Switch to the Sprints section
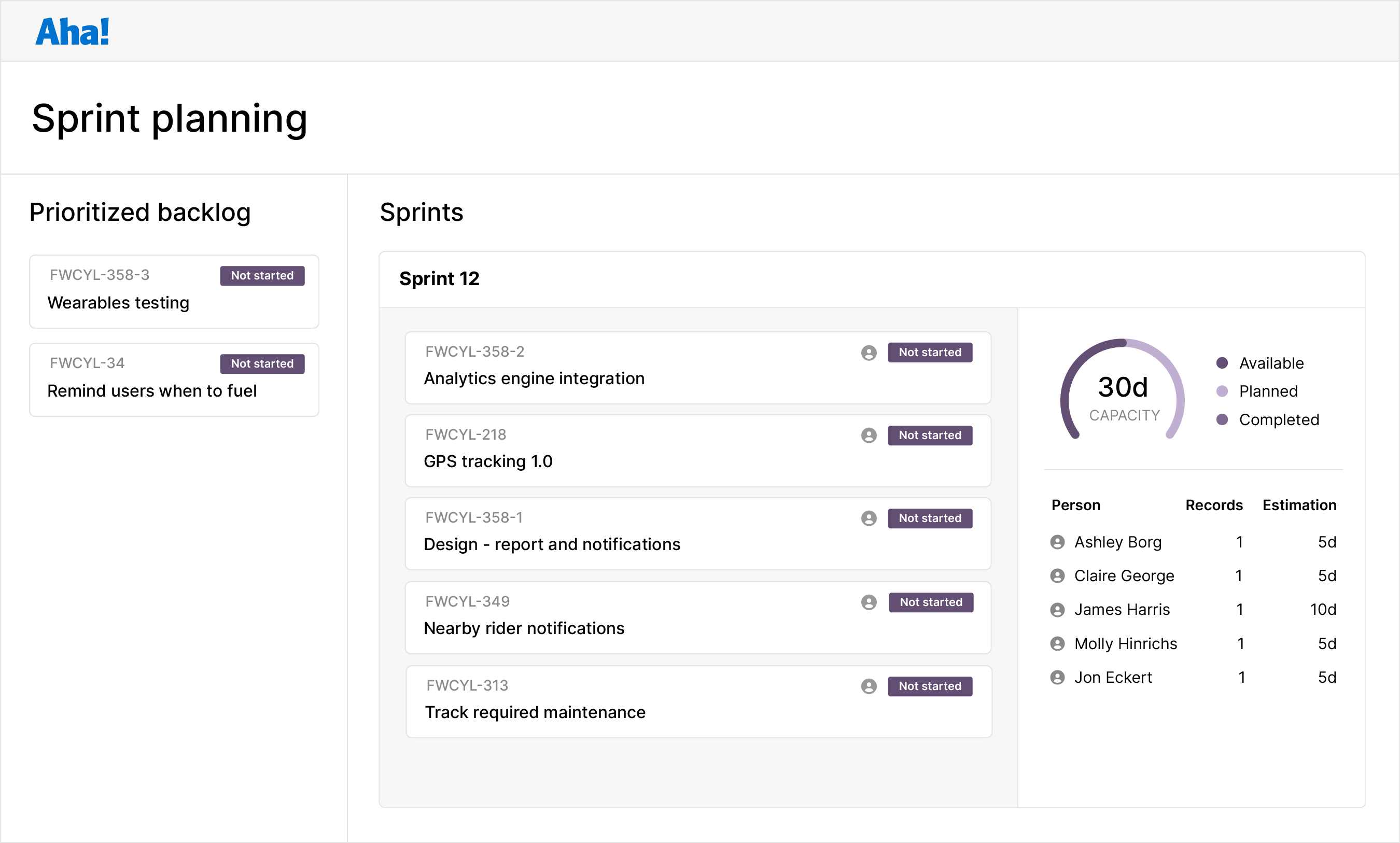The image size is (1400, 843). [x=422, y=212]
